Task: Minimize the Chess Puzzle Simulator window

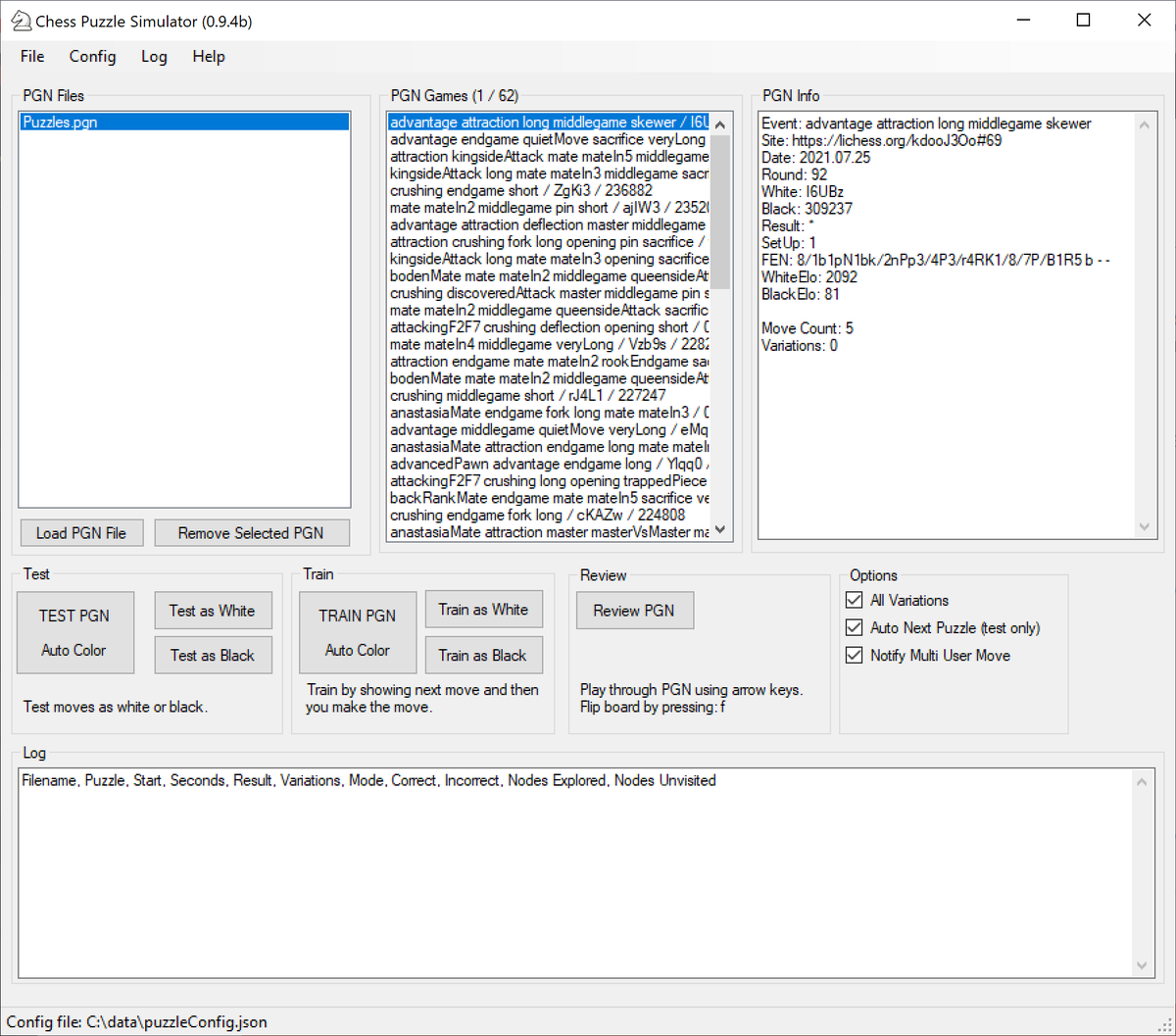Action: click(x=1023, y=21)
